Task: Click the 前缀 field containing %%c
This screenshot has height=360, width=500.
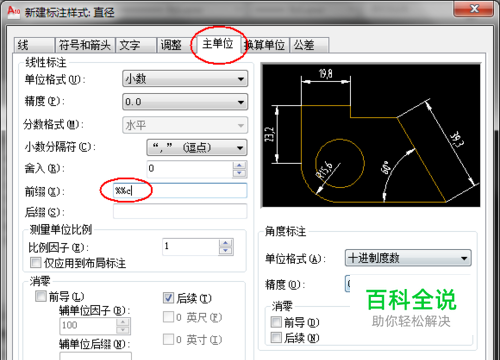Action: [x=180, y=191]
